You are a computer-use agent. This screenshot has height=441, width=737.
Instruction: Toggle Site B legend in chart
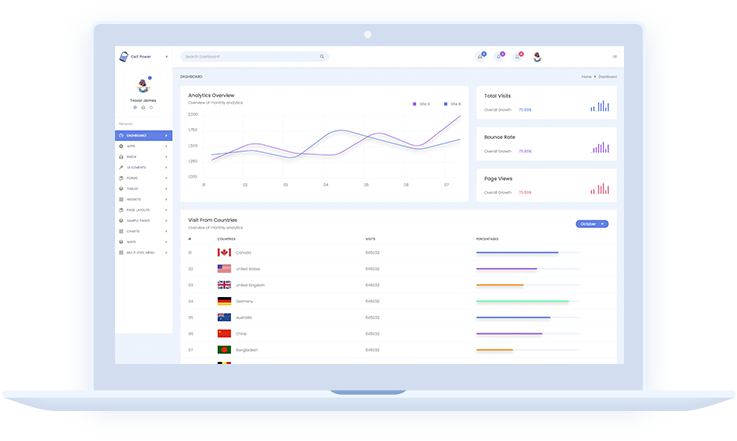(x=451, y=103)
